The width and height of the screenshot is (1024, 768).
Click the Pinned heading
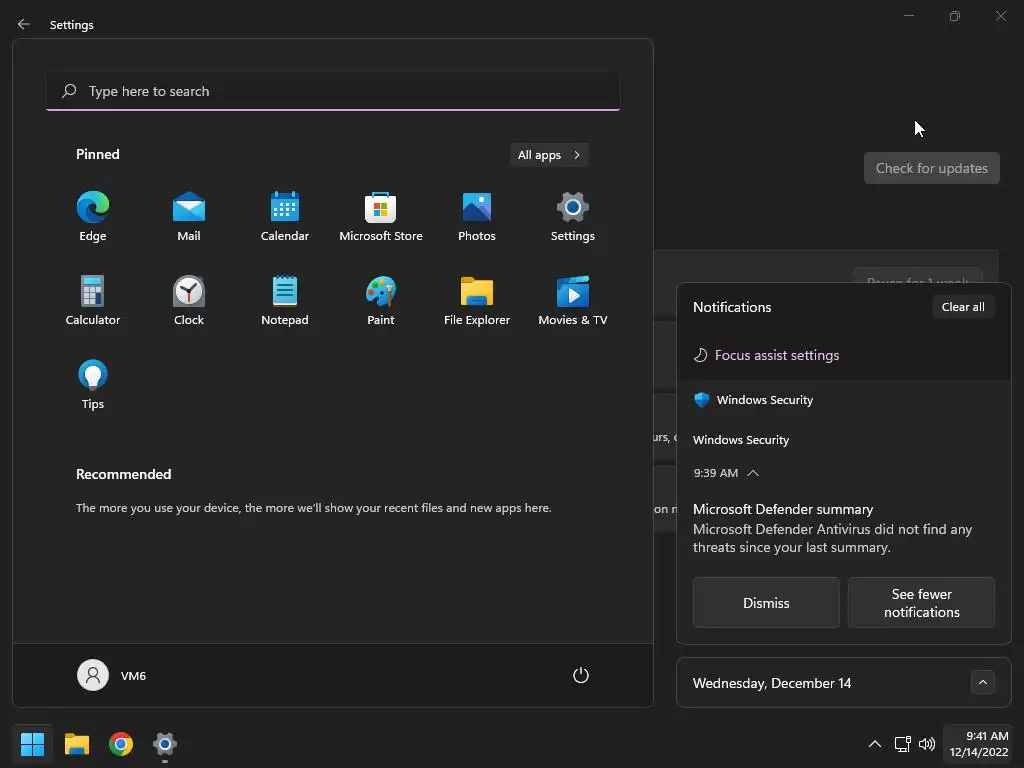coord(98,154)
